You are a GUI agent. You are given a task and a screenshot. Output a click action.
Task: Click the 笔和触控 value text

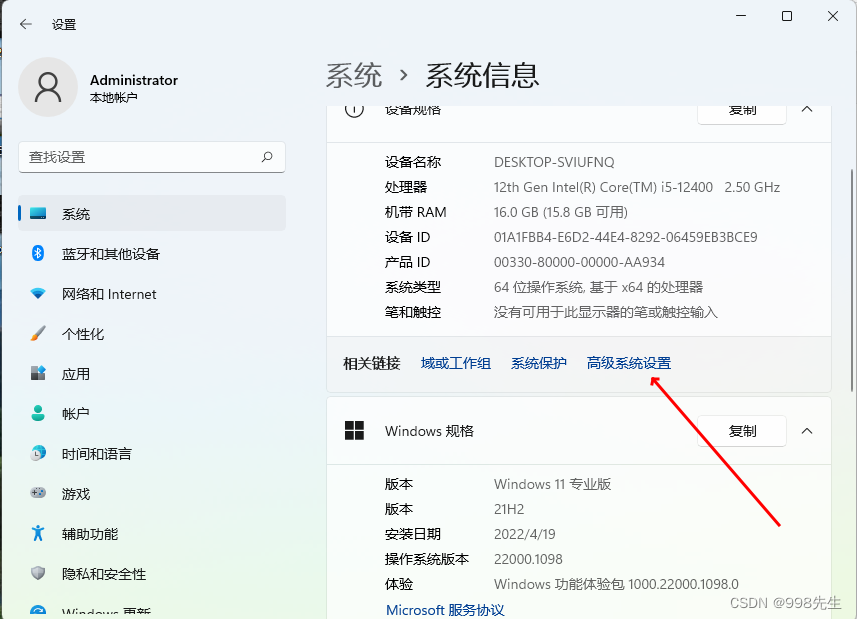[605, 313]
